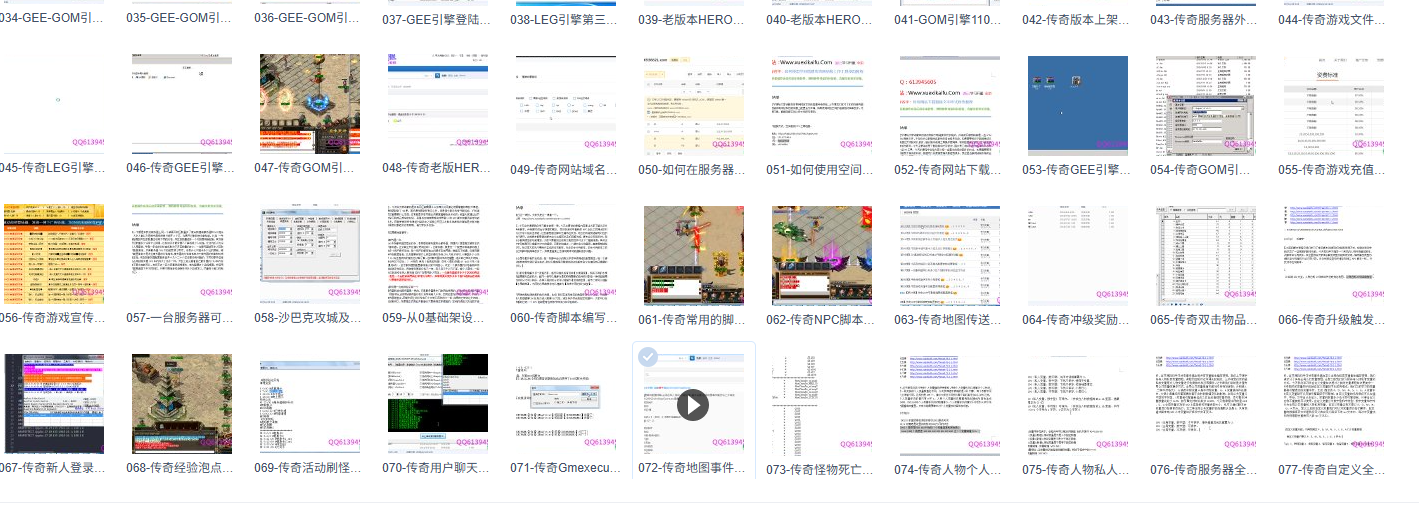Click the file name 053-传奇GEE引擎...
The width and height of the screenshot is (1419, 506).
(1076, 169)
